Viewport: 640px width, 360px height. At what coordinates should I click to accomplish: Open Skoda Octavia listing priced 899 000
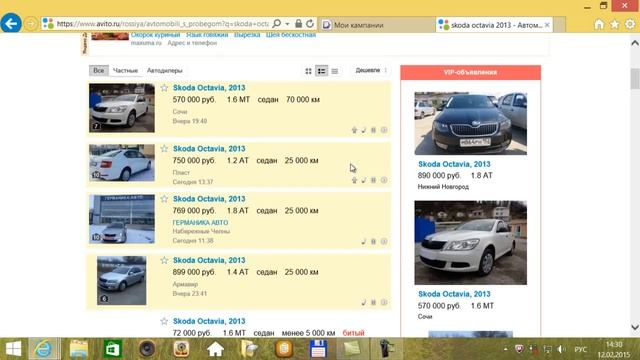tap(209, 260)
